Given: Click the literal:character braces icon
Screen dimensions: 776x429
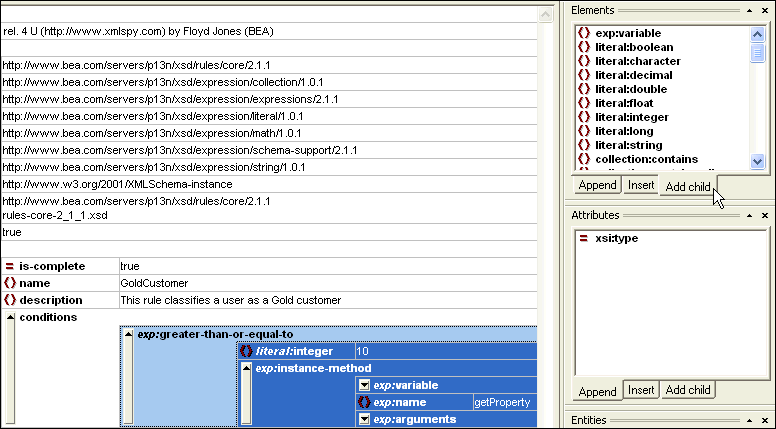Looking at the screenshot, I should (x=584, y=61).
